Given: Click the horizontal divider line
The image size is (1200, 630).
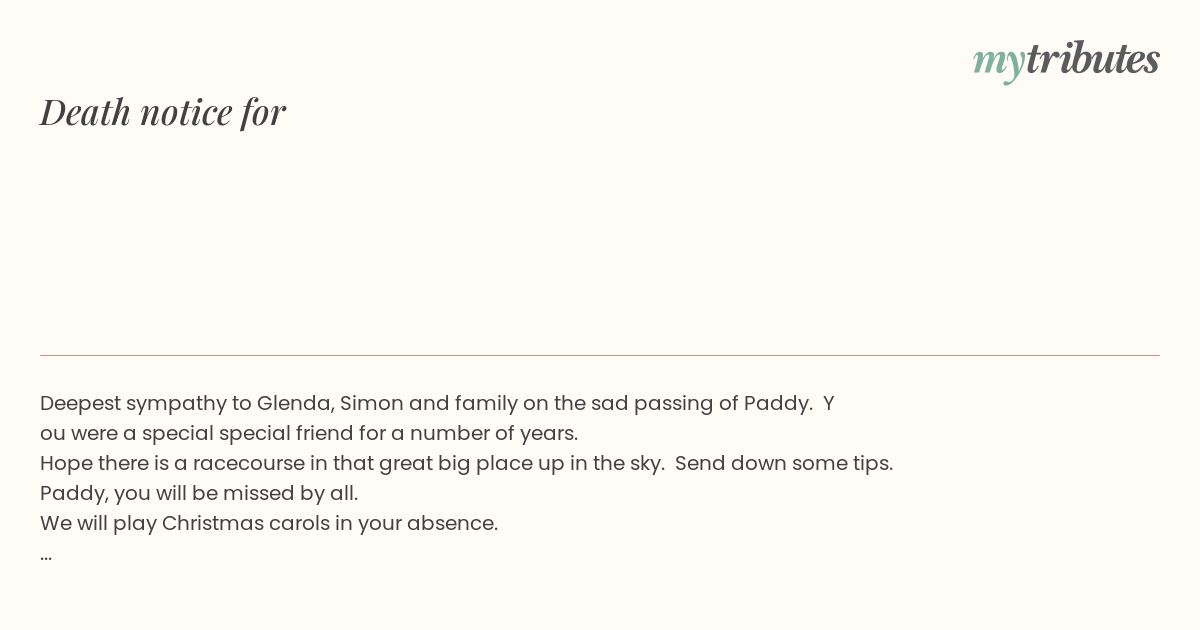Looking at the screenshot, I should coord(600,355).
